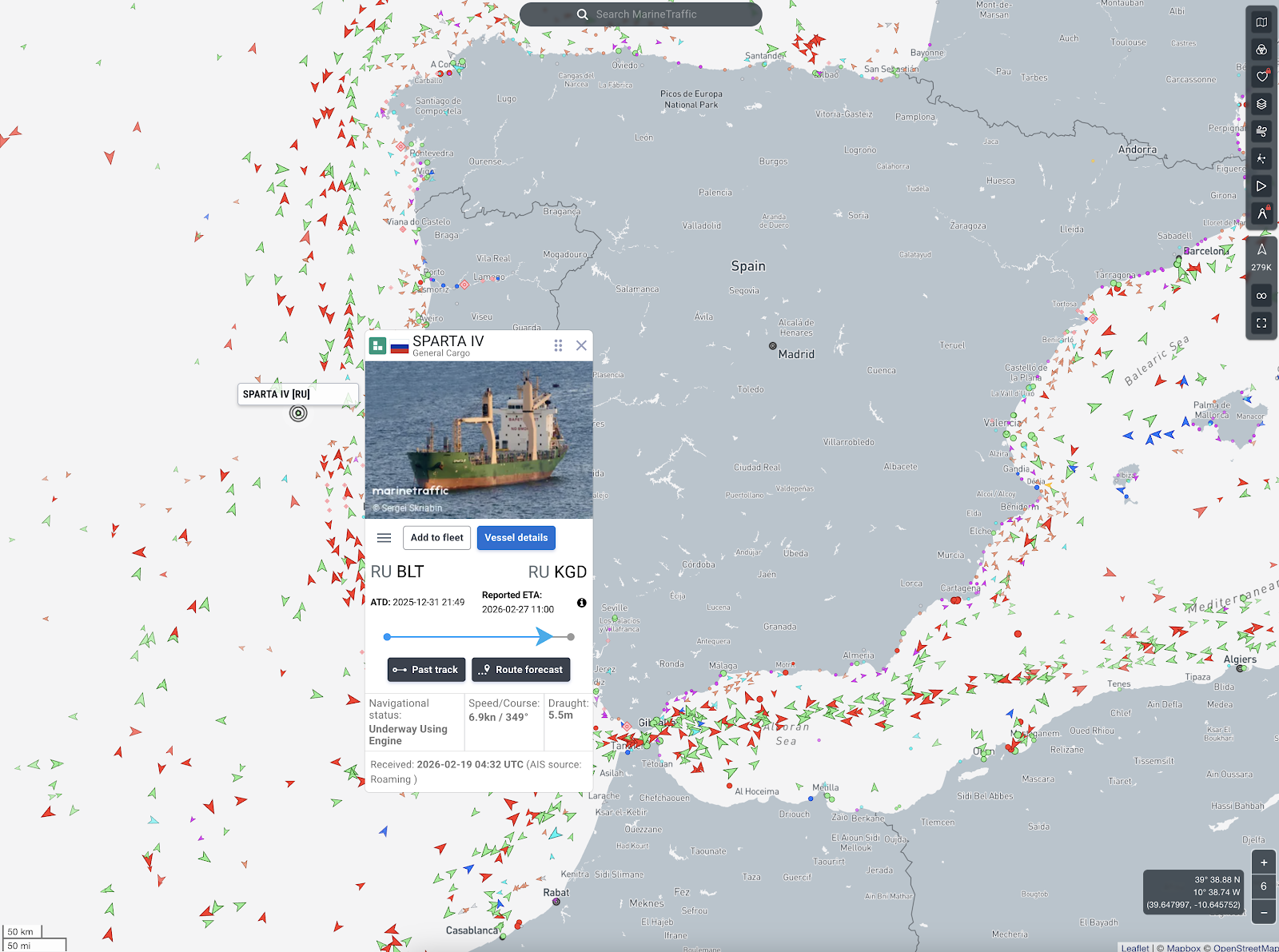Open My Fleets heart icon

coord(1261,77)
